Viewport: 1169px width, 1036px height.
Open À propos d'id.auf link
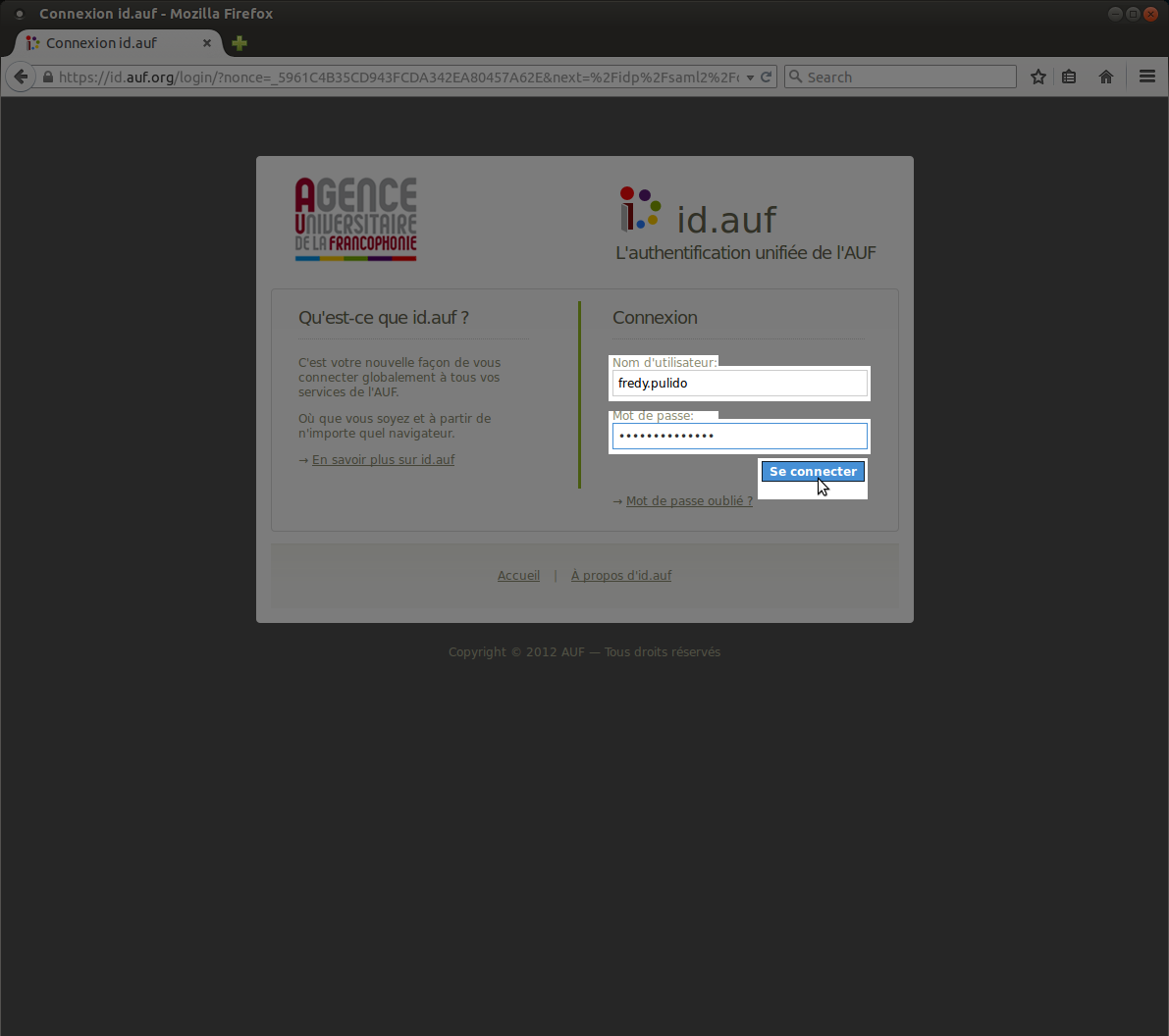click(x=621, y=575)
